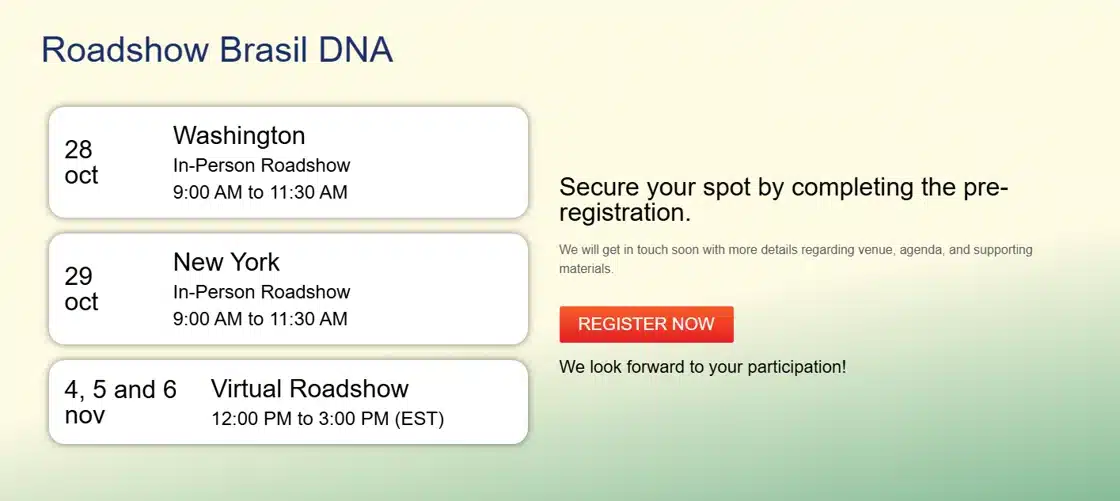The image size is (1120, 501).
Task: Click the oct month label beneath 29
Action: pos(81,302)
